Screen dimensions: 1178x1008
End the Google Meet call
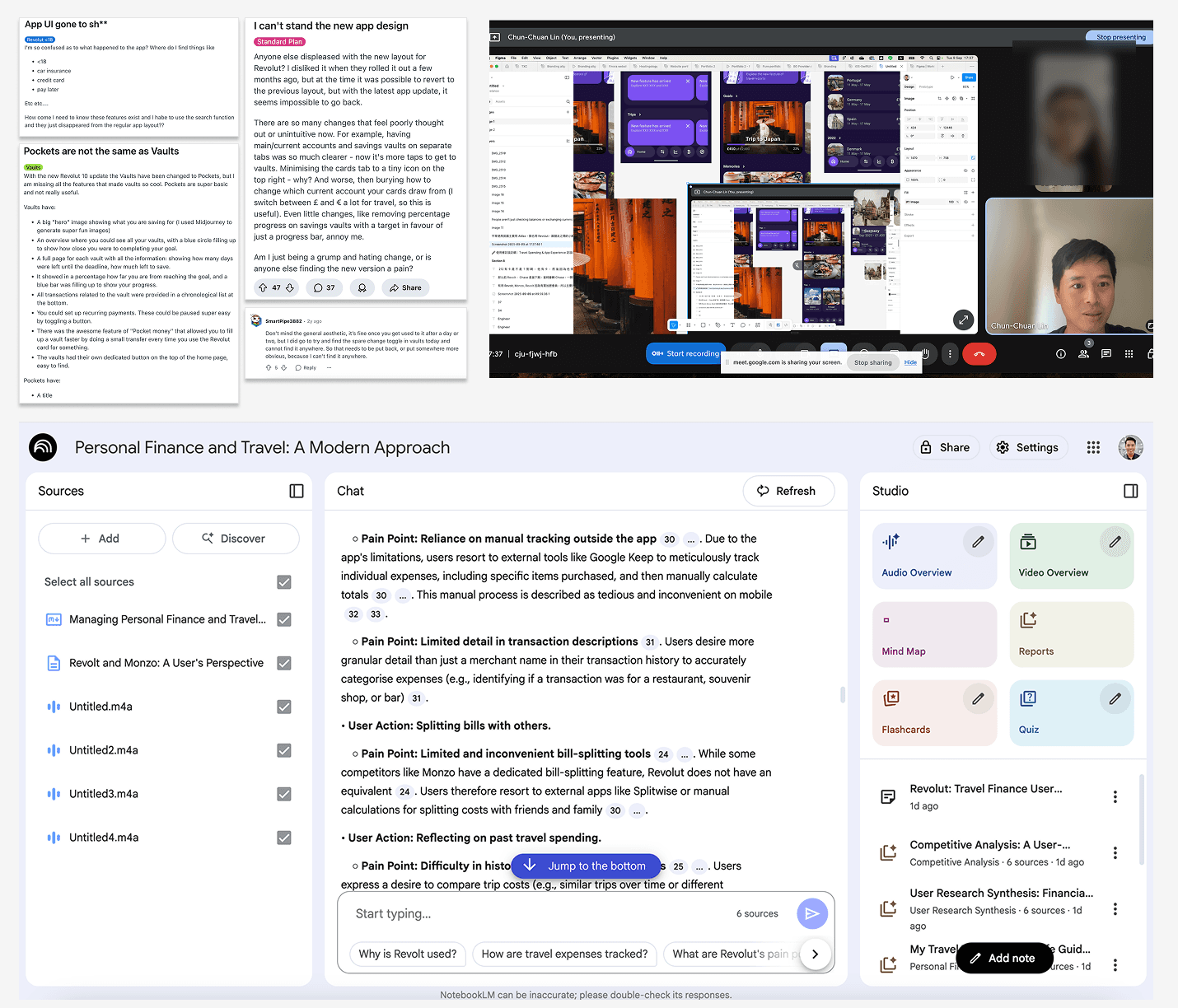pyautogui.click(x=979, y=354)
